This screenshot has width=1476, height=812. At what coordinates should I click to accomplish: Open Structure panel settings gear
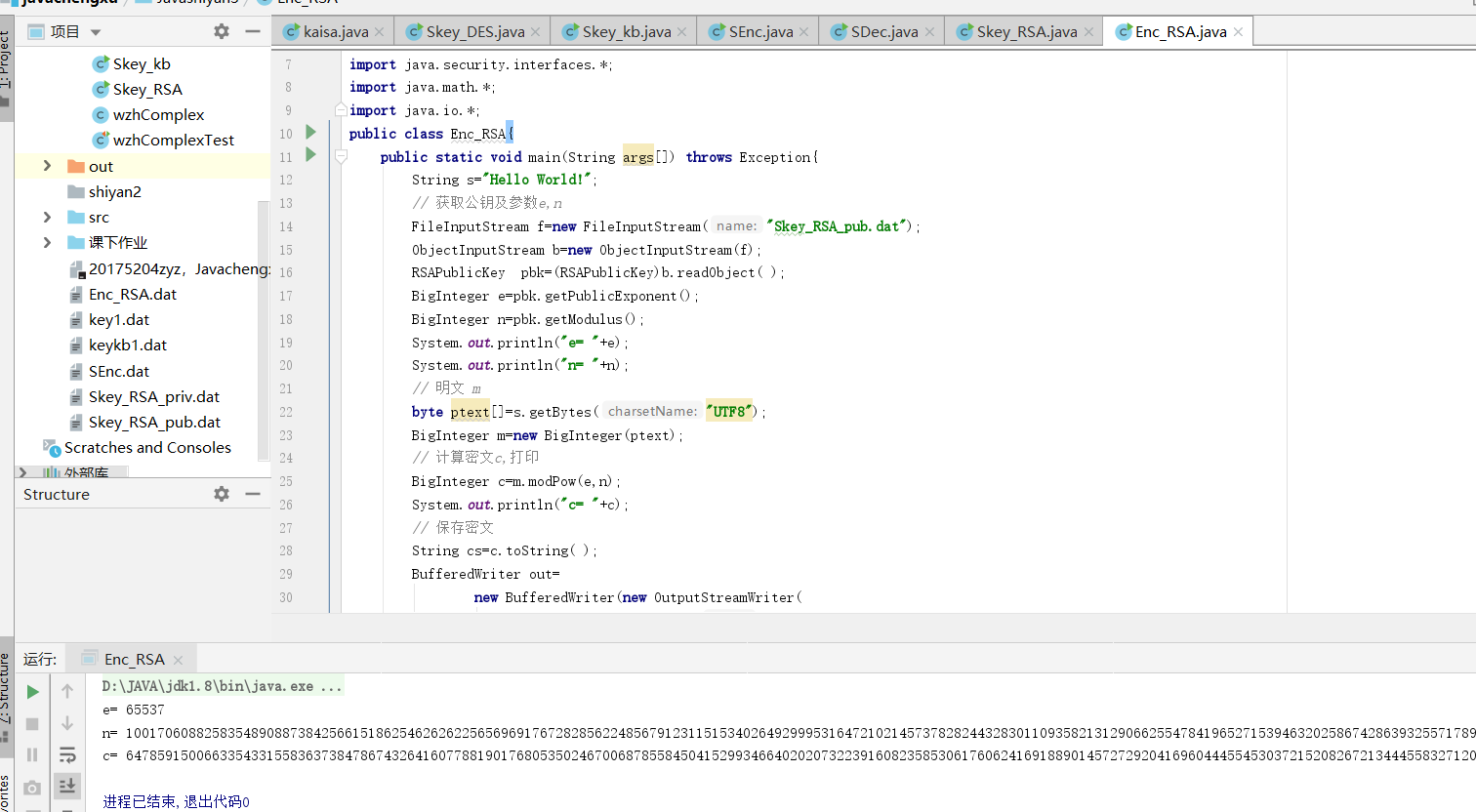[222, 494]
